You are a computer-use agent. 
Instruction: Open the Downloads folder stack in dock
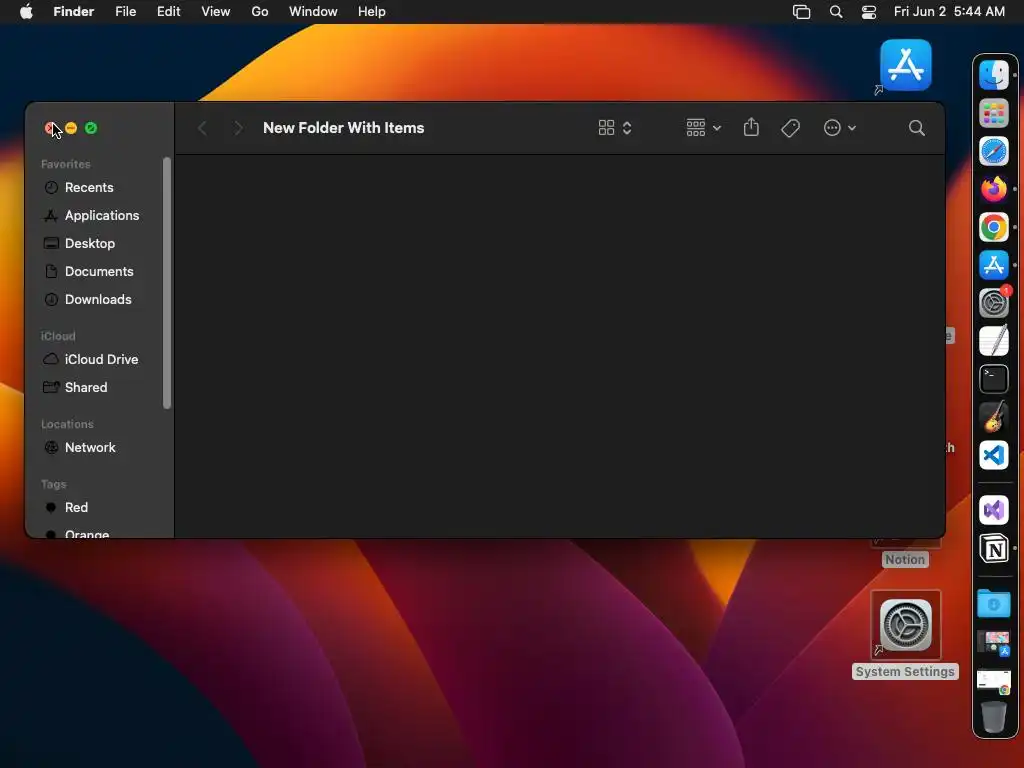[993, 603]
